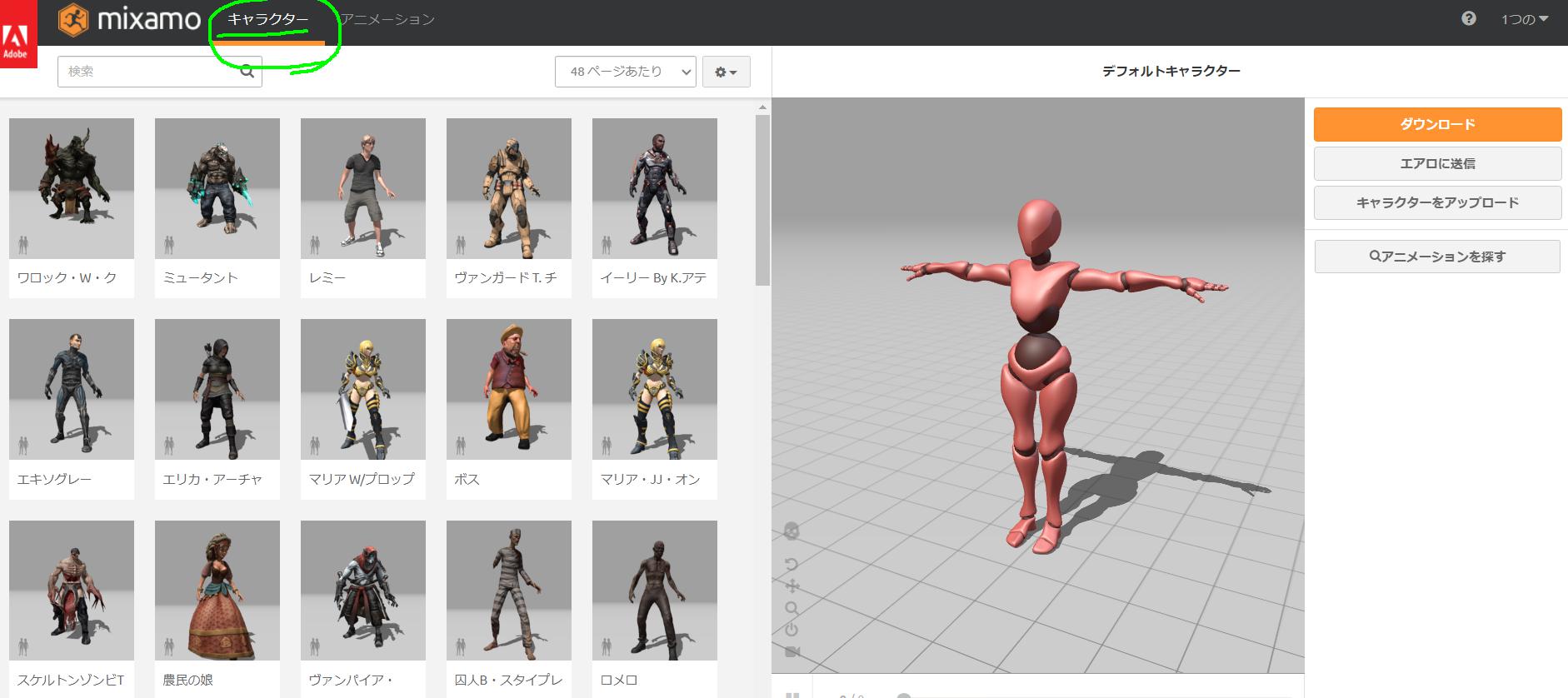Select the エリカ・アーチャ character thumbnail
Image resolution: width=1568 pixels, height=698 pixels.
(x=217, y=389)
